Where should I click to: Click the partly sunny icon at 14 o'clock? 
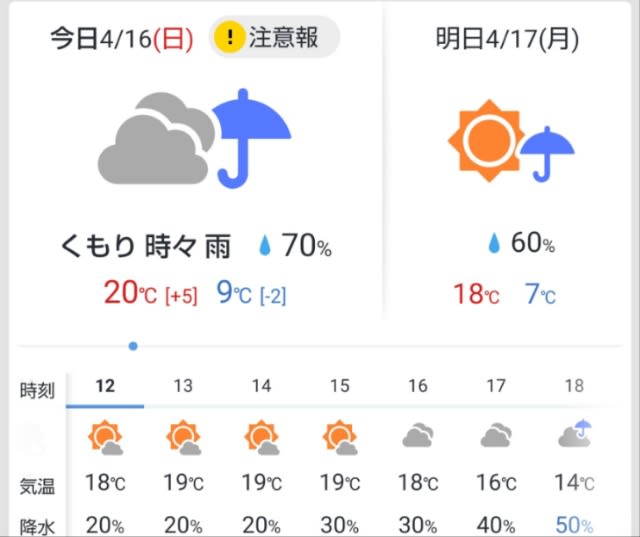(x=262, y=437)
